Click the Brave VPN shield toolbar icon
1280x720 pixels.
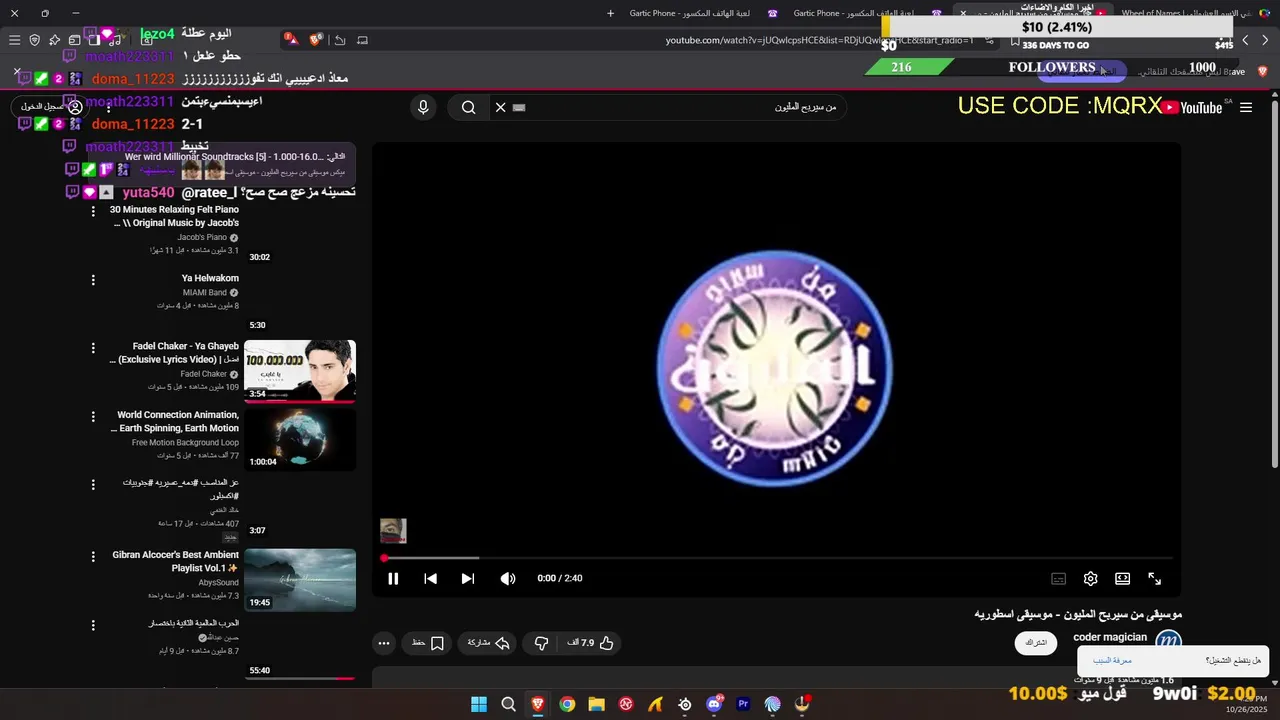34,40
